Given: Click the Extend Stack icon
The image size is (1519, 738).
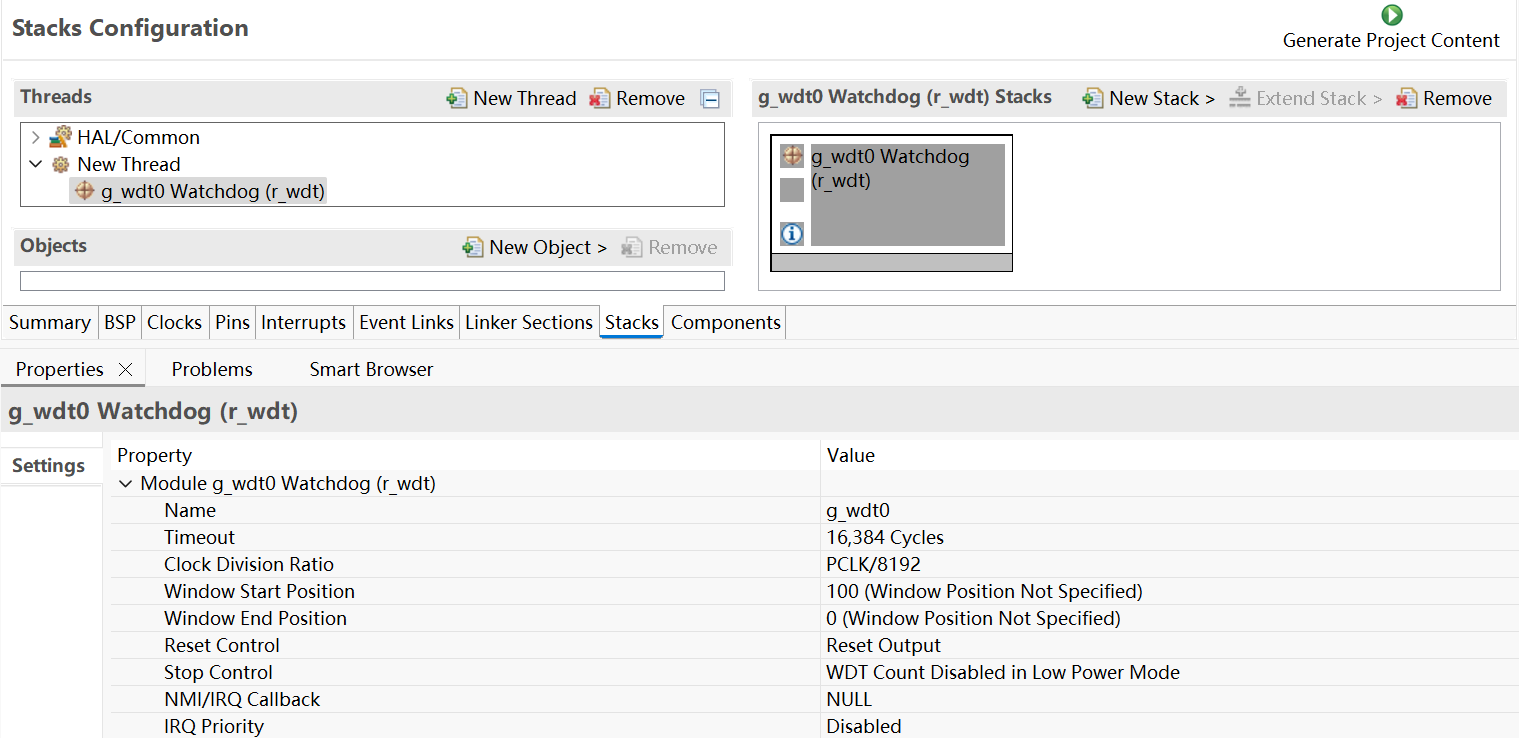Looking at the screenshot, I should (1240, 98).
